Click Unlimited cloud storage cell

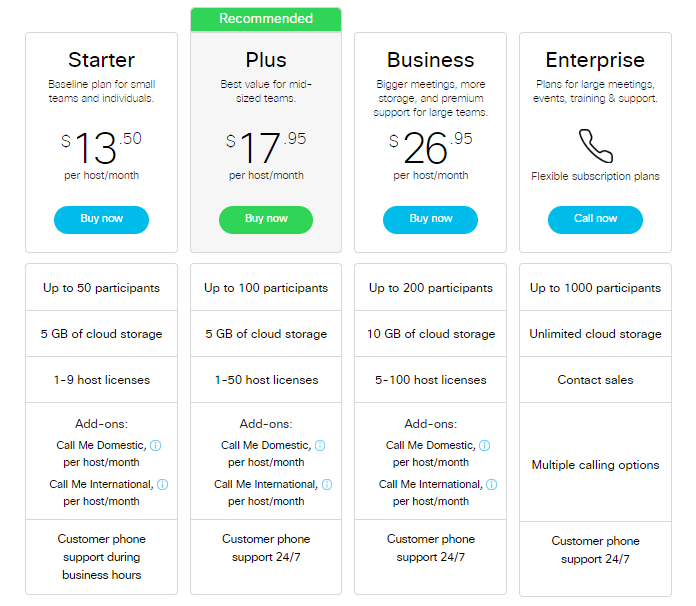[595, 334]
